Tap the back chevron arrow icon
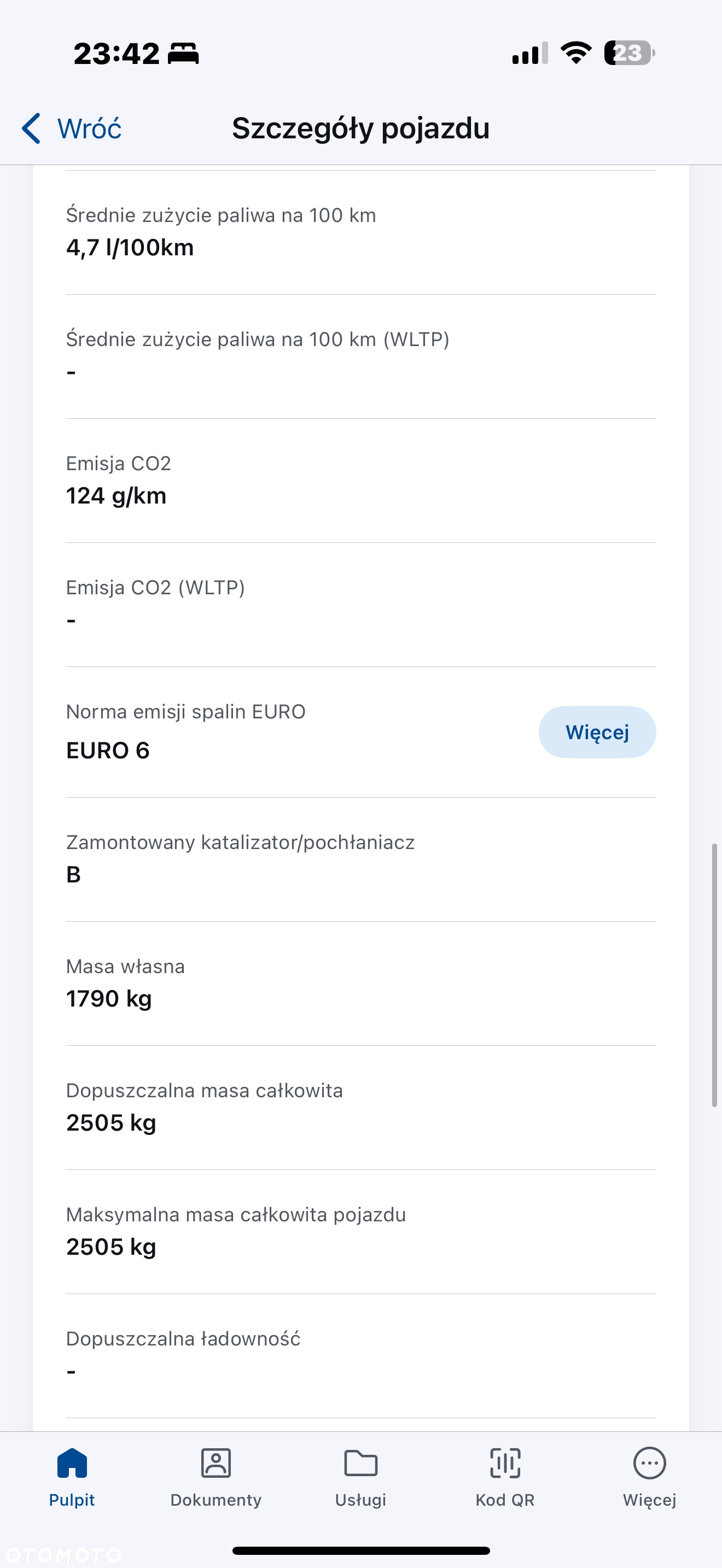The image size is (722, 1568). pos(31,128)
